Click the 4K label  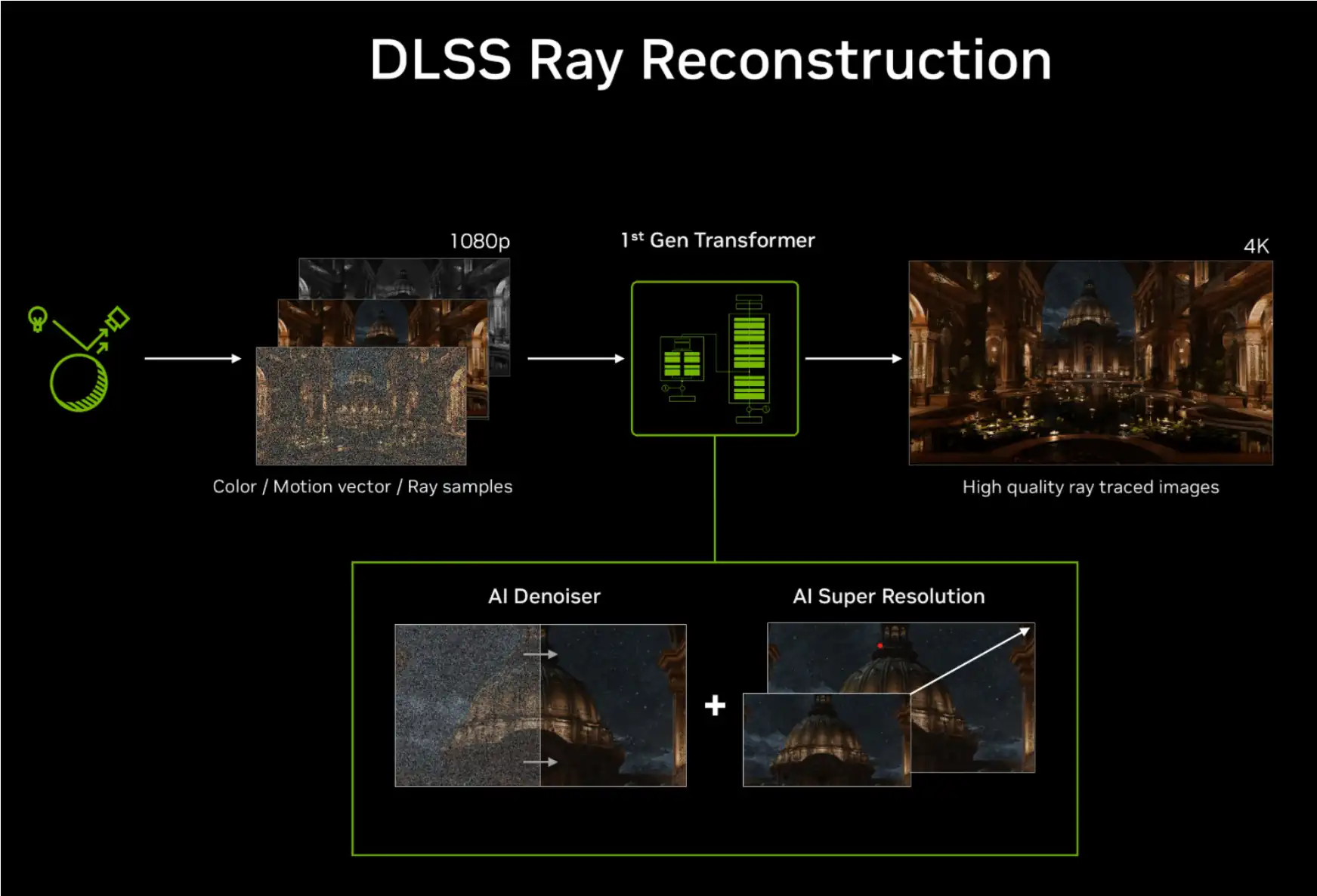pyautogui.click(x=1257, y=246)
